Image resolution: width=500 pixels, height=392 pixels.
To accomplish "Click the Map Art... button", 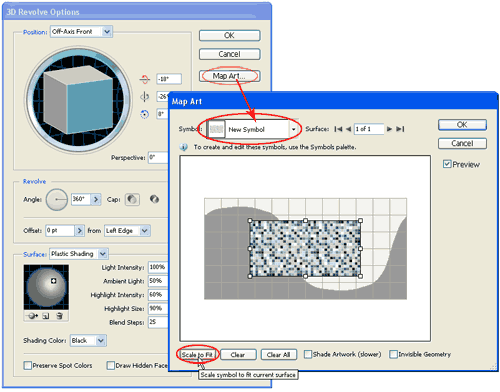I will pyautogui.click(x=229, y=76).
